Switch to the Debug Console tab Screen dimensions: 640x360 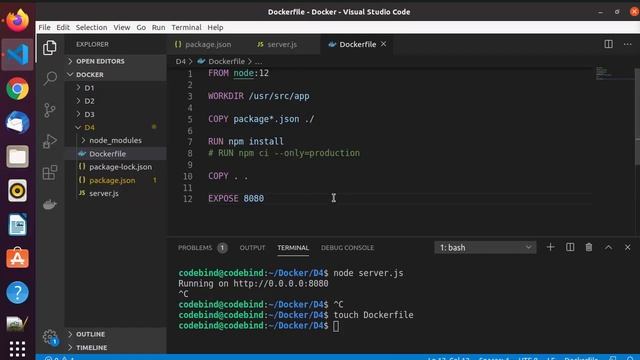pos(347,247)
